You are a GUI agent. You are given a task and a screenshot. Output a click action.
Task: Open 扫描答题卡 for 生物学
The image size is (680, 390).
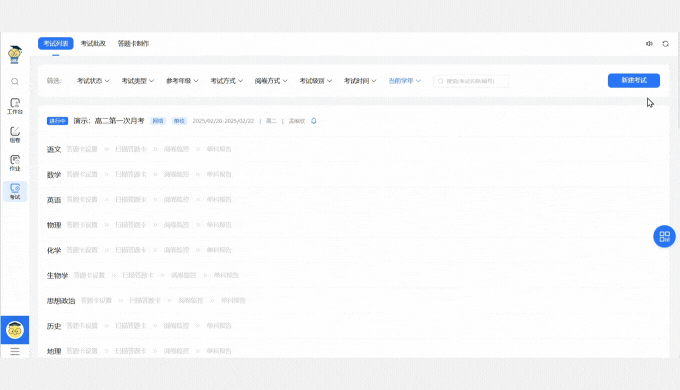138,275
